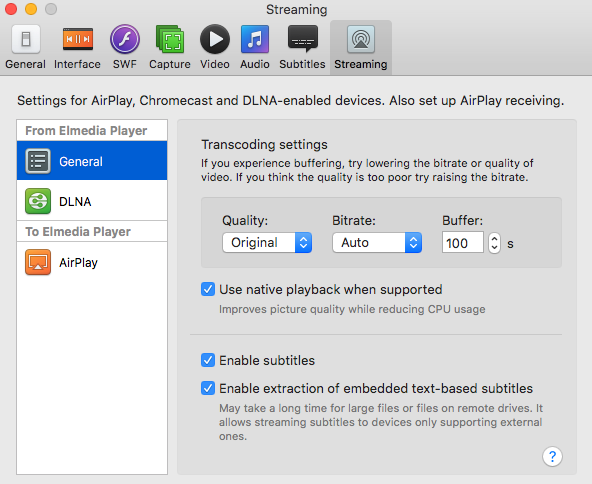The height and width of the screenshot is (484, 592).
Task: Select General under From Elmedia Player
Action: click(x=92, y=161)
